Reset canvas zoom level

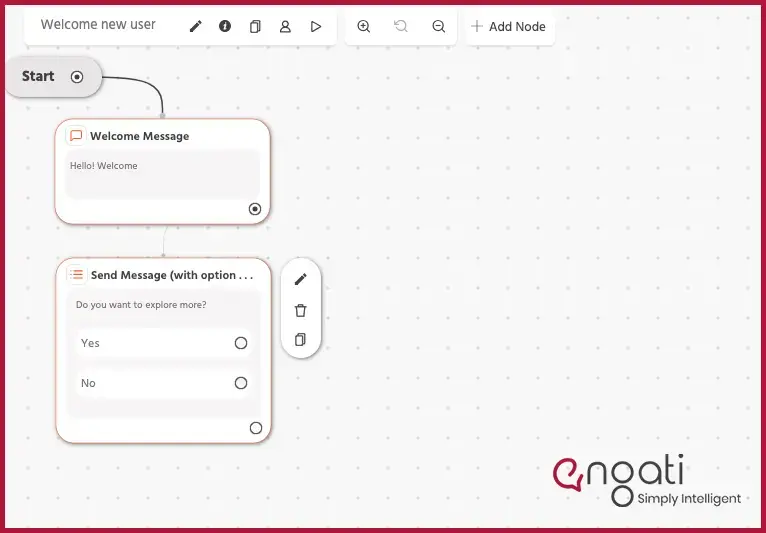coord(401,26)
